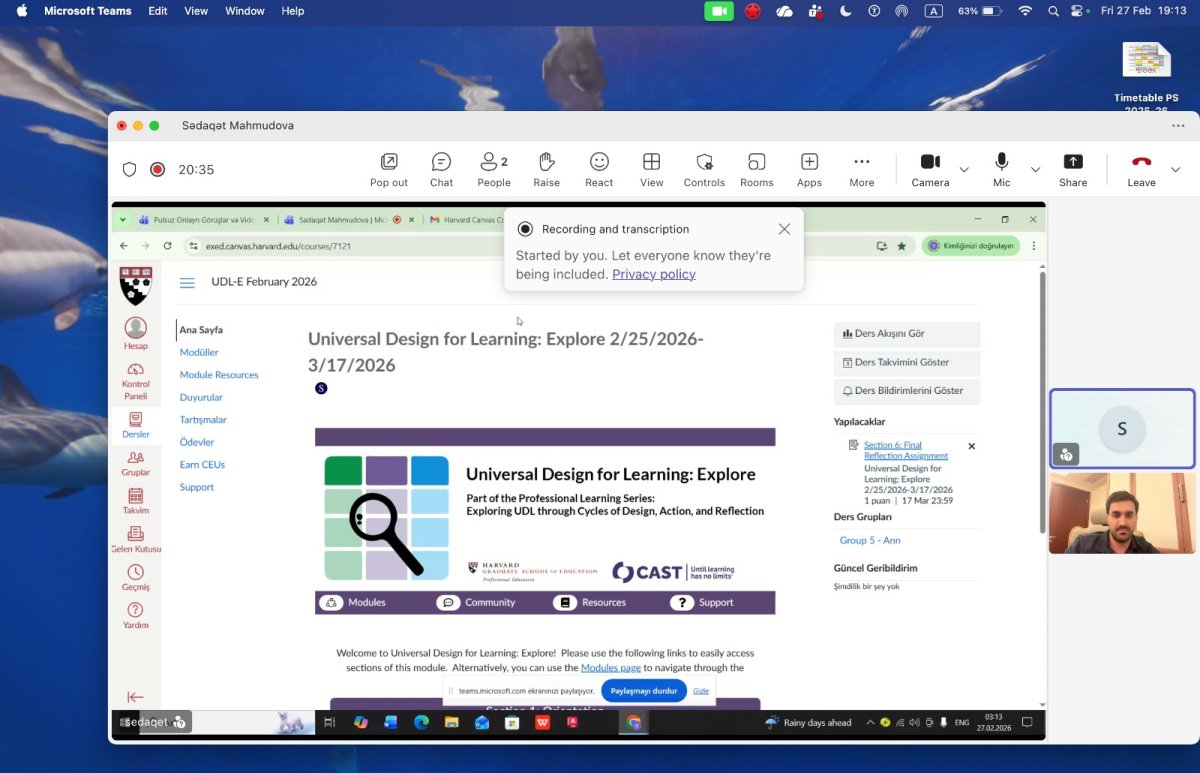Open the More actions menu

tap(862, 169)
